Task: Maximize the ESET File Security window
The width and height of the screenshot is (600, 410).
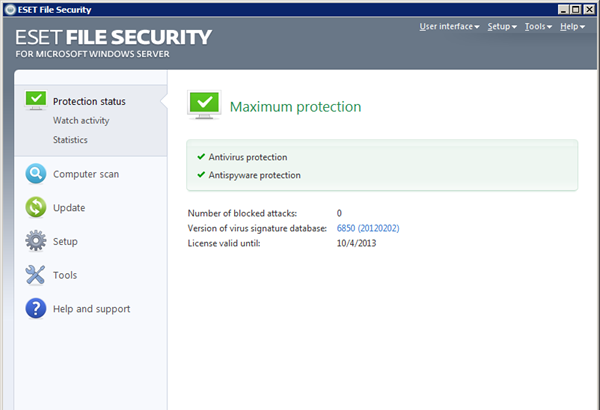Action: click(x=576, y=10)
